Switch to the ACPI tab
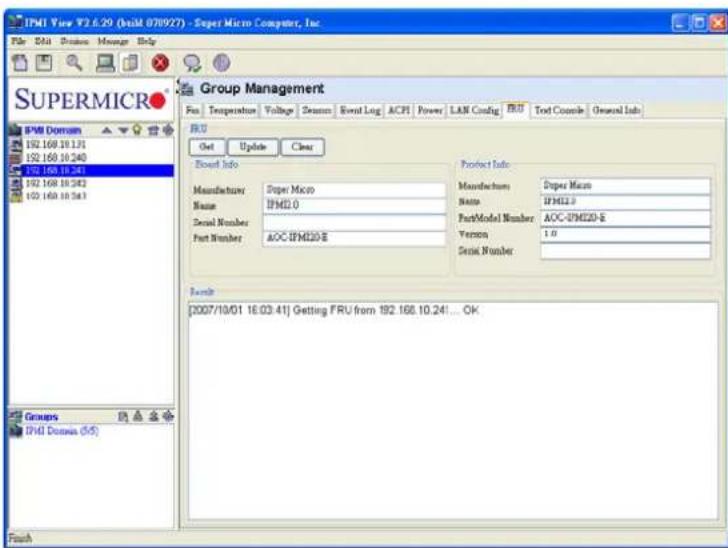The width and height of the screenshot is (728, 548). tap(399, 110)
